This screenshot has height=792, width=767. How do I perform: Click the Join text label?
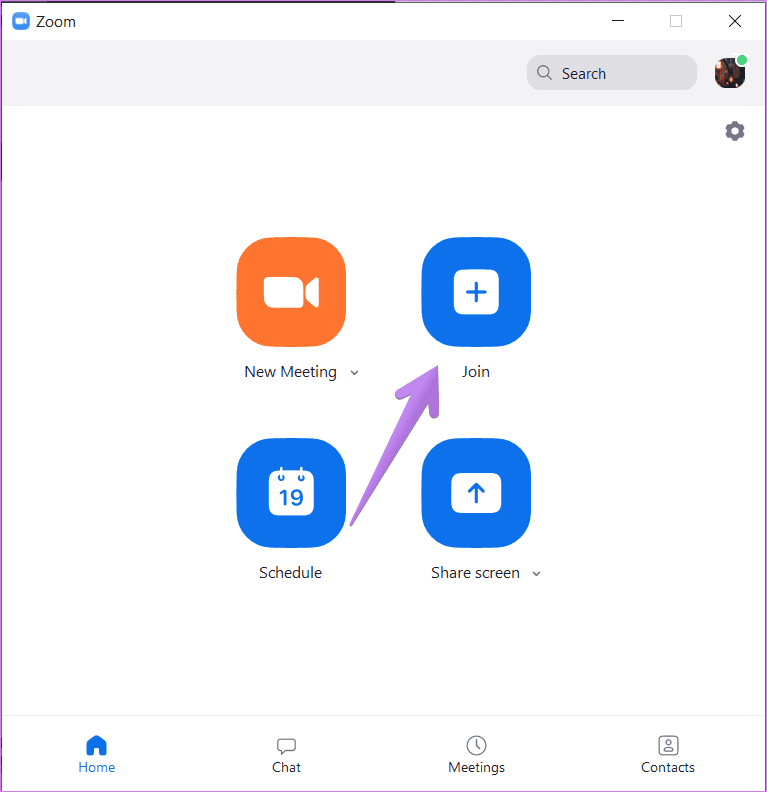pyautogui.click(x=476, y=372)
